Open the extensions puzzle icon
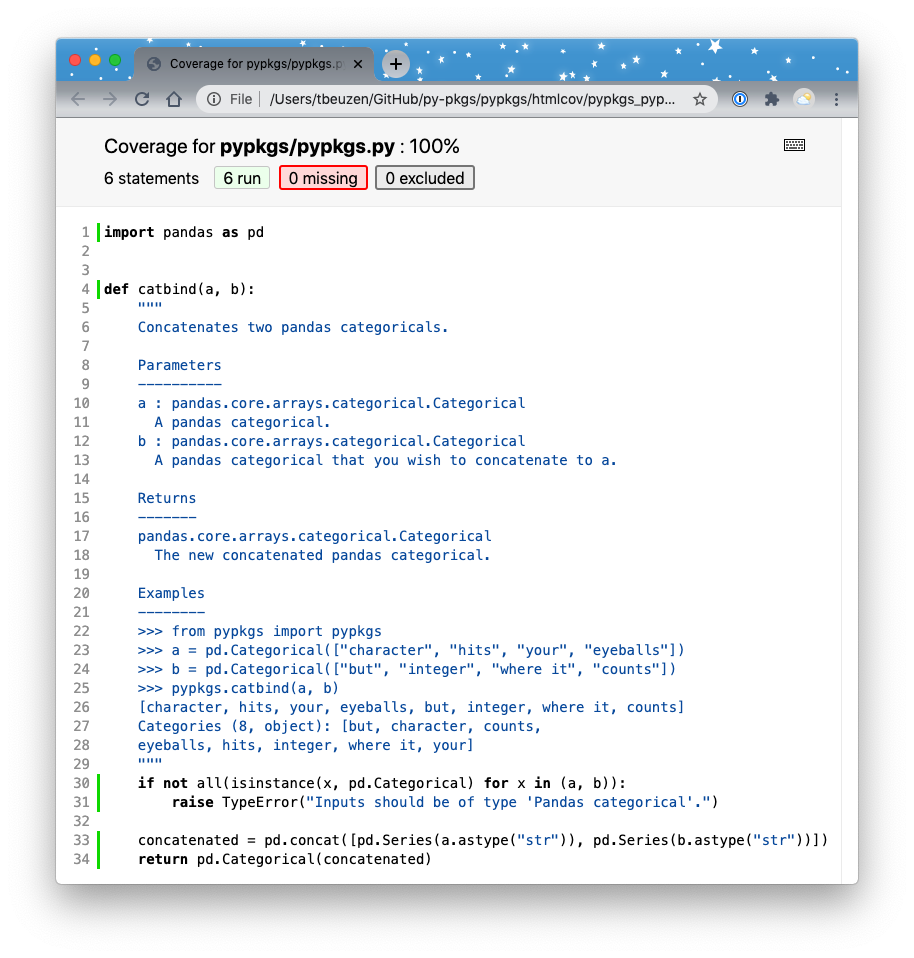The image size is (914, 958). point(772,99)
